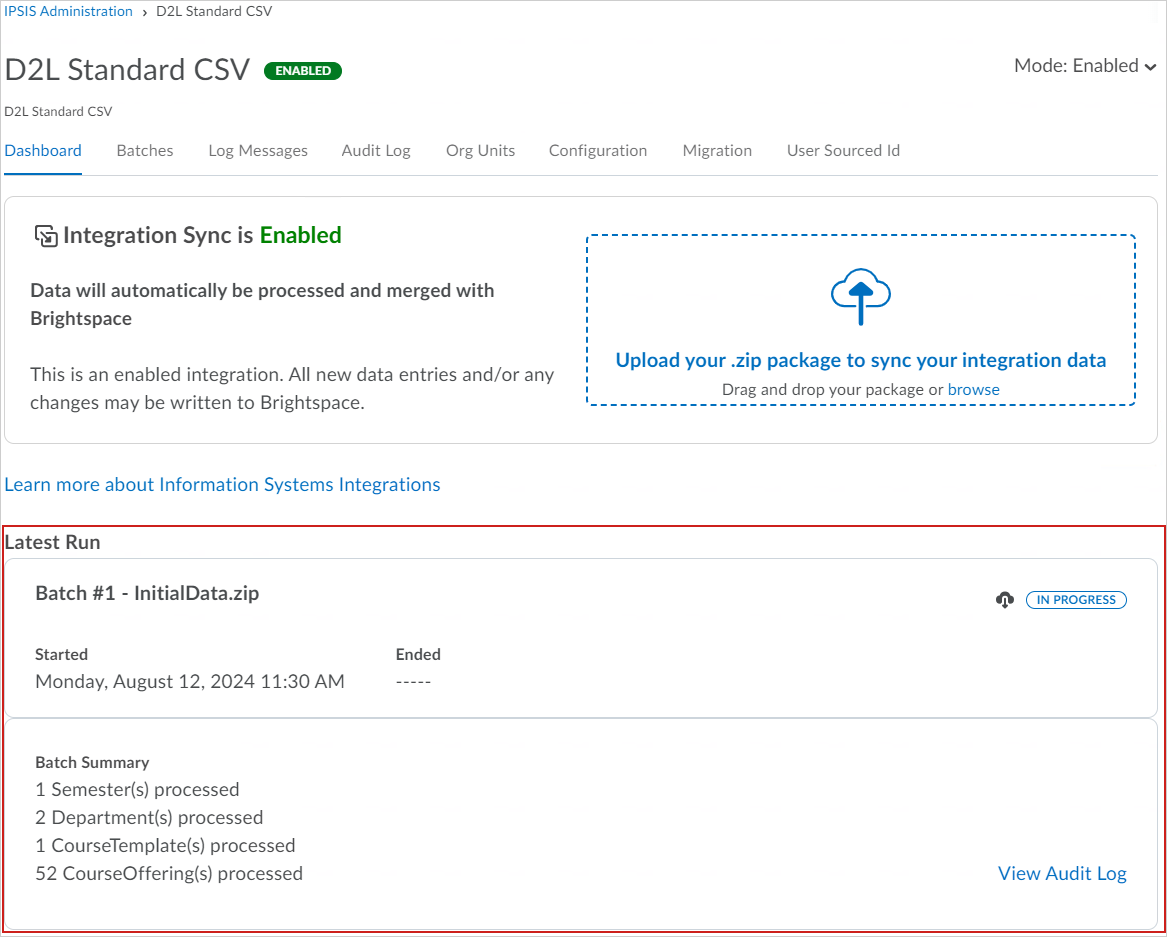This screenshot has width=1167, height=937.
Task: Open Learn more about Information Systems Integrations
Action: (223, 485)
